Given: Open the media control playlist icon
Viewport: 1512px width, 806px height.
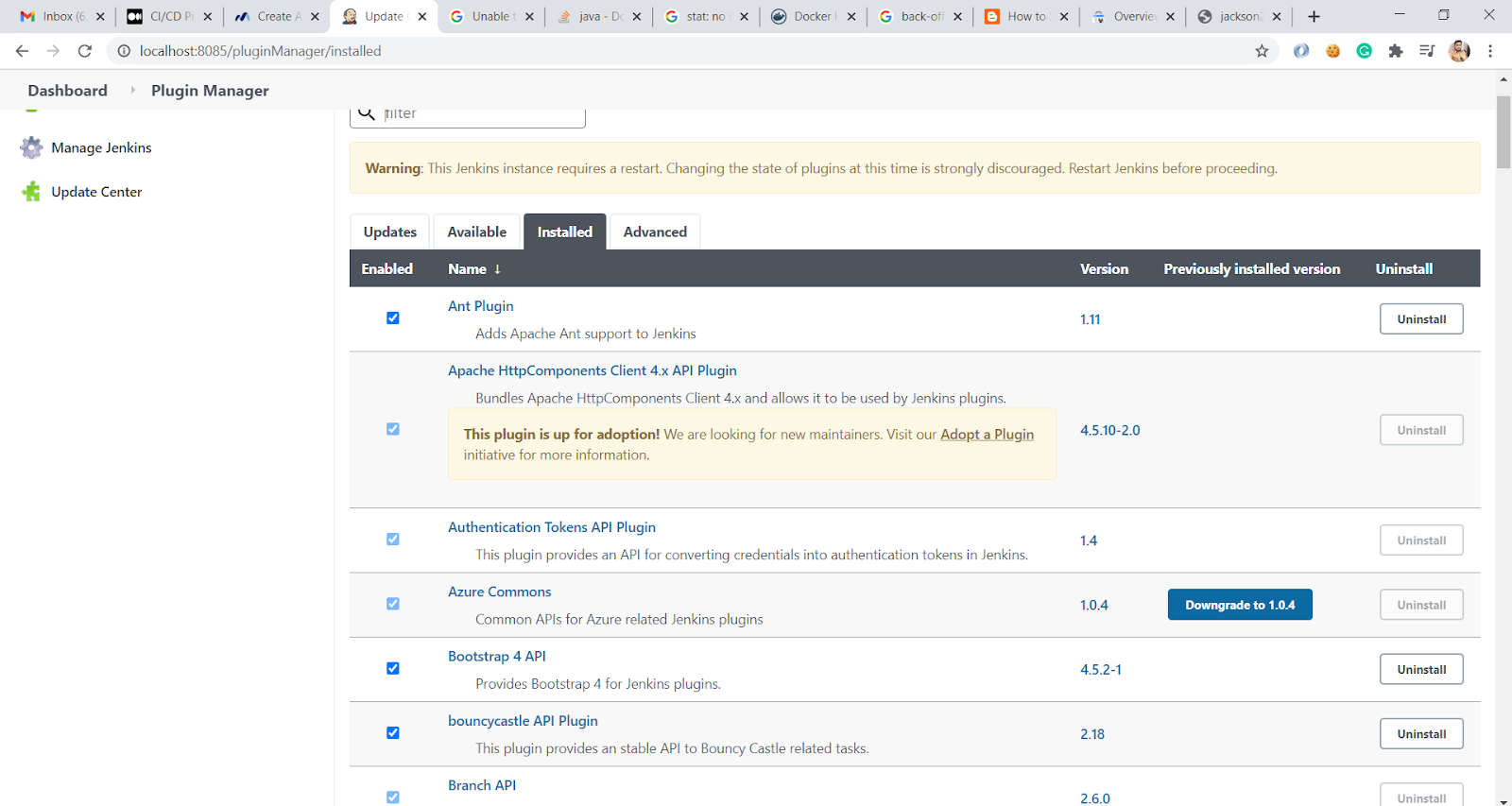Looking at the screenshot, I should pyautogui.click(x=1427, y=51).
